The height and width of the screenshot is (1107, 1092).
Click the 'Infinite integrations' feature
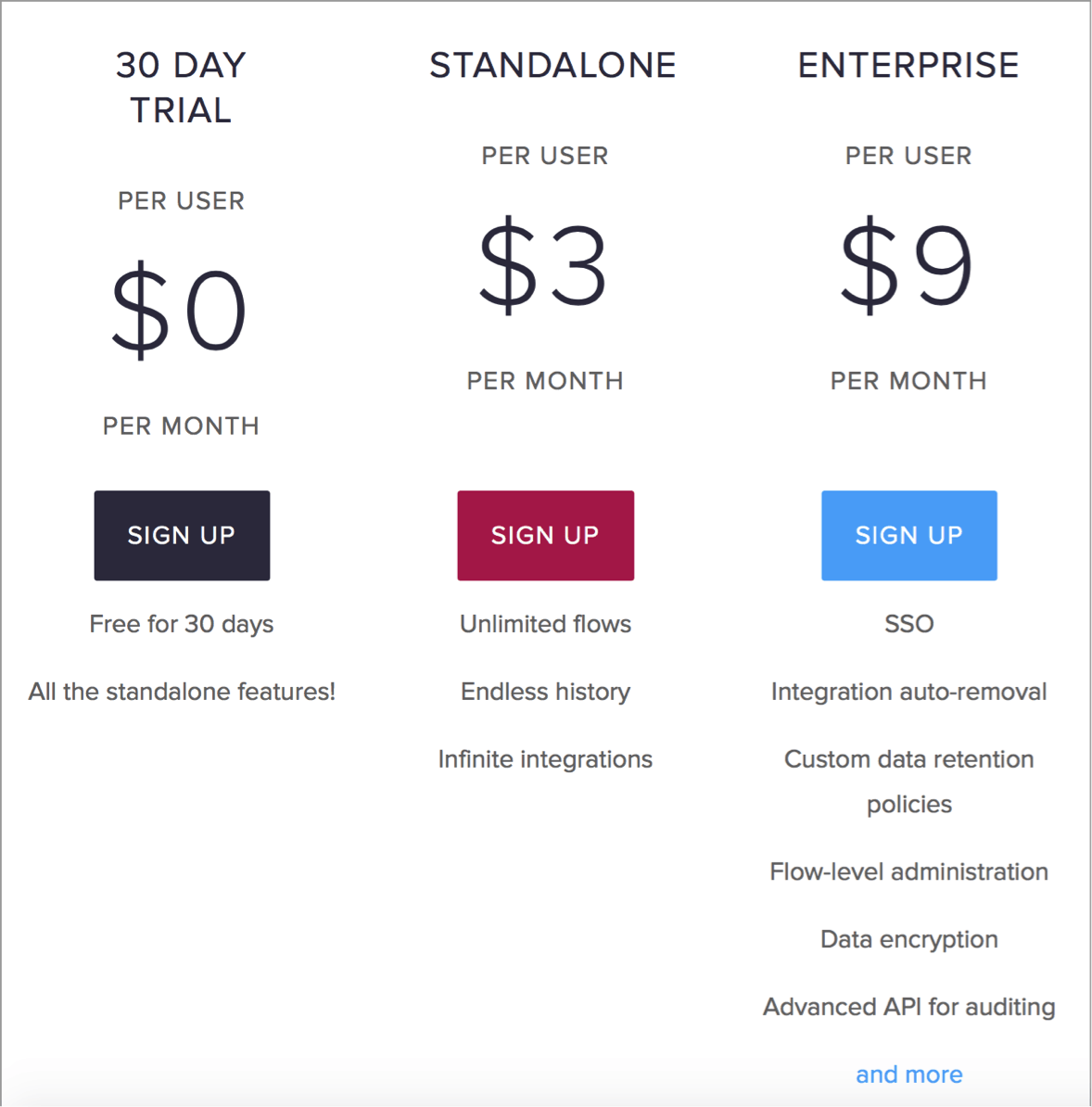[546, 759]
